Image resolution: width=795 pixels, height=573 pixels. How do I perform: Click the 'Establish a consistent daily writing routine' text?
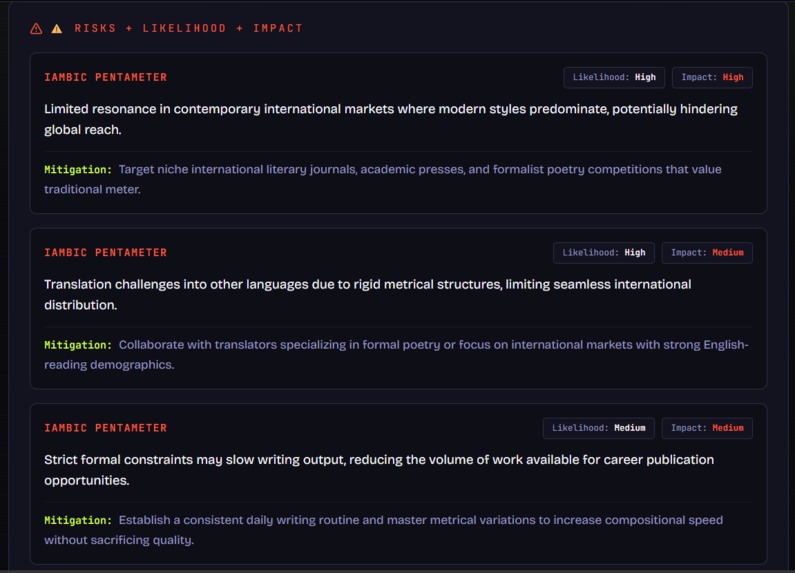click(384, 530)
